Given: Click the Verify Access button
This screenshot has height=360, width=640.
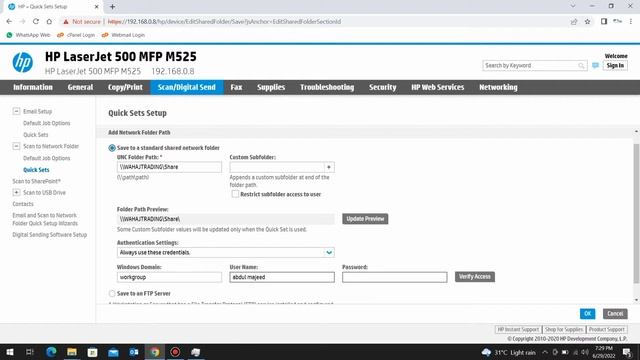Looking at the screenshot, I should [475, 277].
